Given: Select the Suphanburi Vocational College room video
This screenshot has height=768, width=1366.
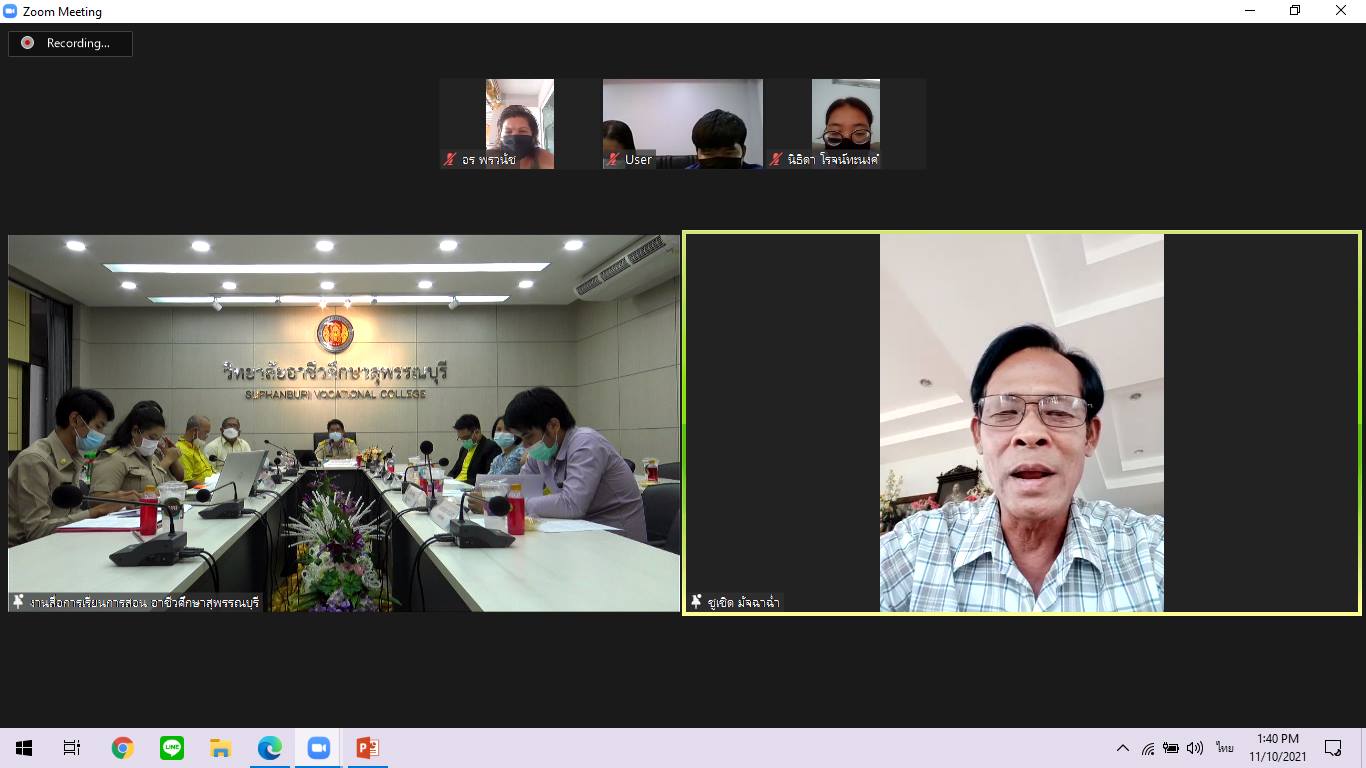Looking at the screenshot, I should click(344, 423).
